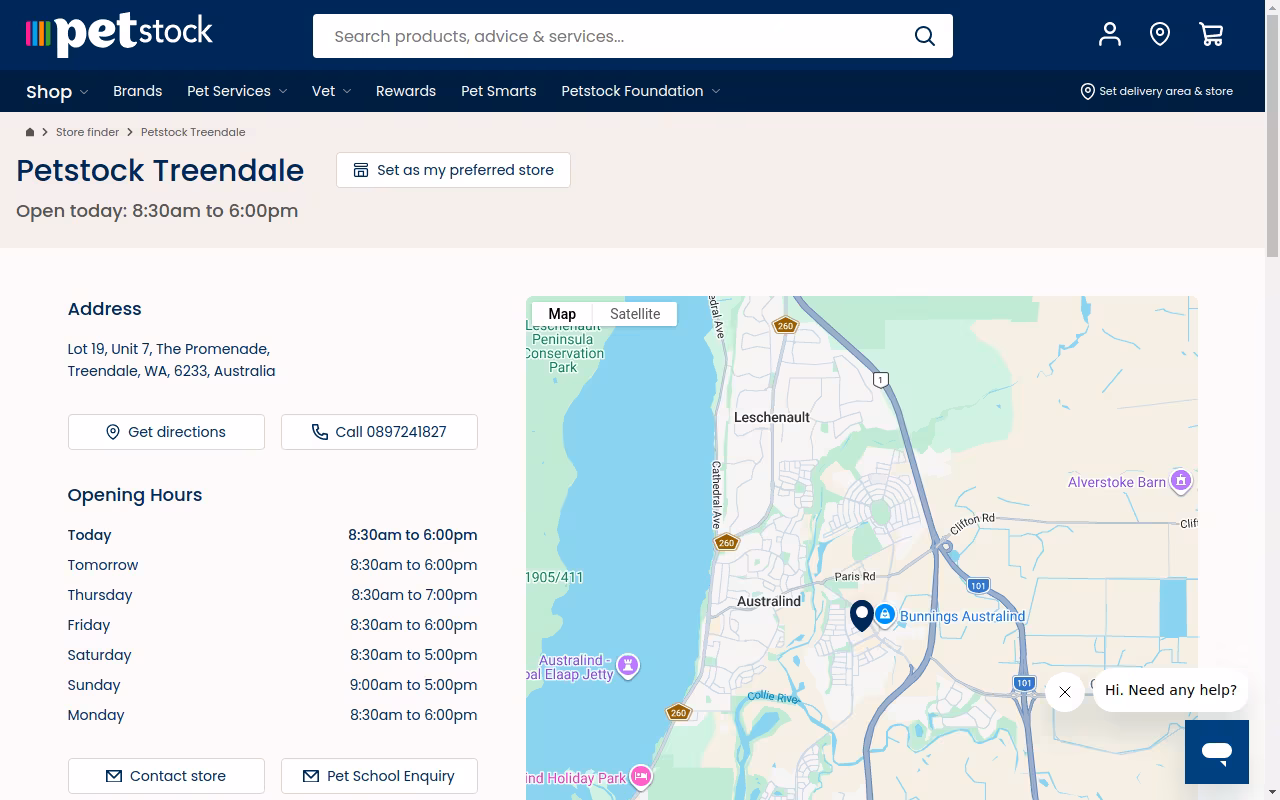Image resolution: width=1280 pixels, height=800 pixels.
Task: Click the Opening Hours heading
Action: click(x=135, y=495)
